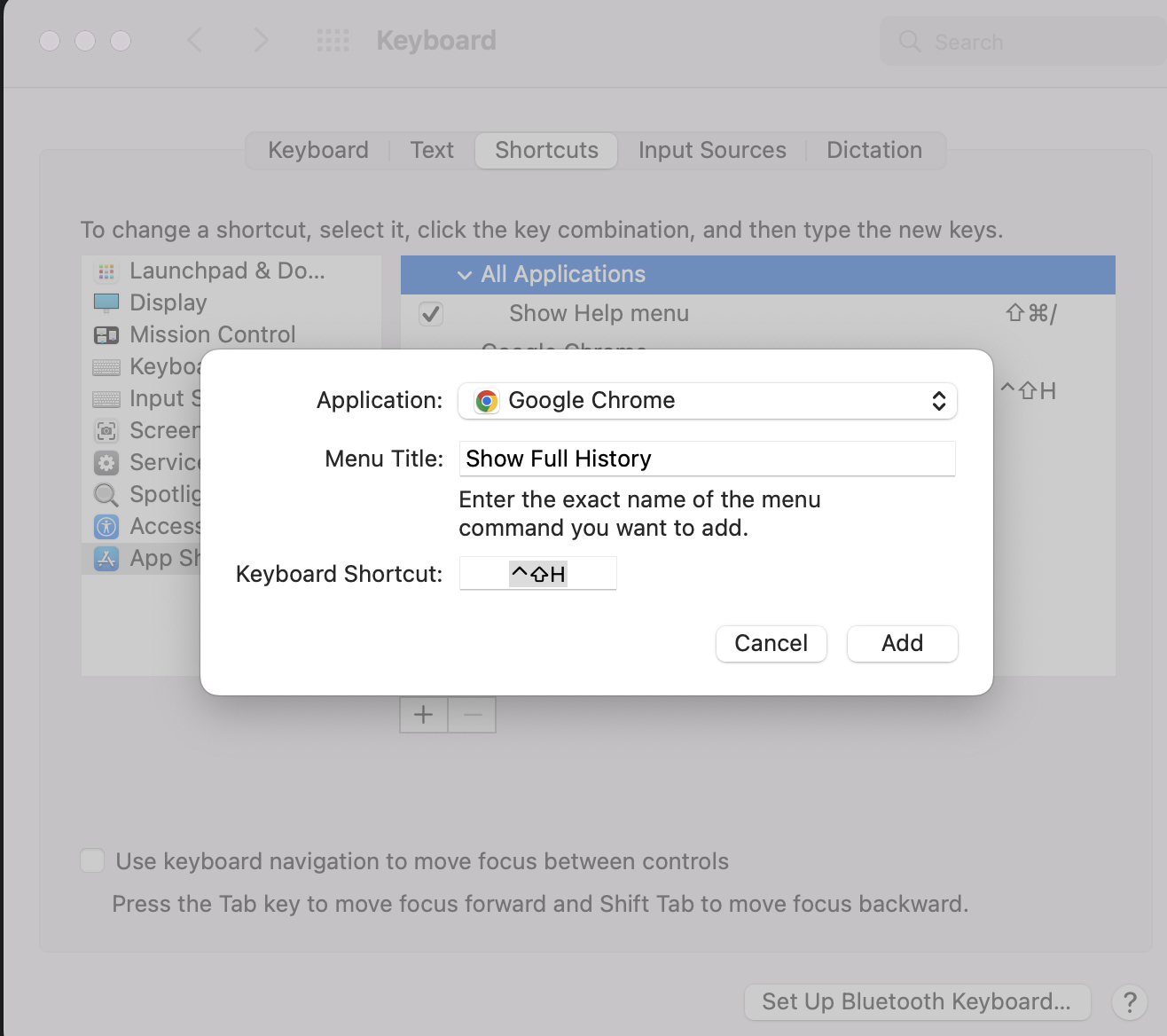Pick the App Shortcuts category icon
Viewport: 1167px width, 1036px height.
pos(106,559)
